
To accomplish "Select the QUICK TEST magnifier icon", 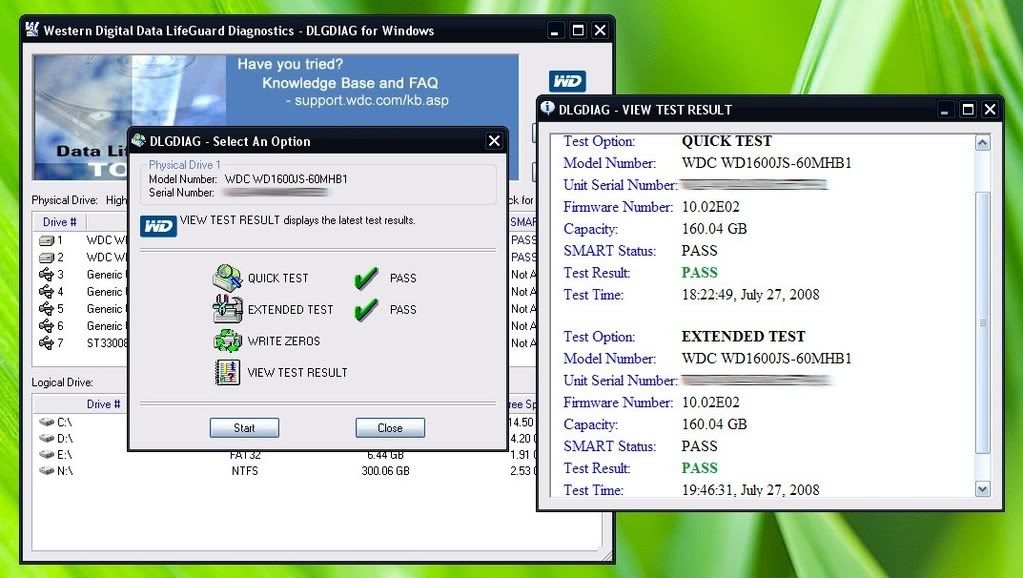I will pyautogui.click(x=227, y=278).
